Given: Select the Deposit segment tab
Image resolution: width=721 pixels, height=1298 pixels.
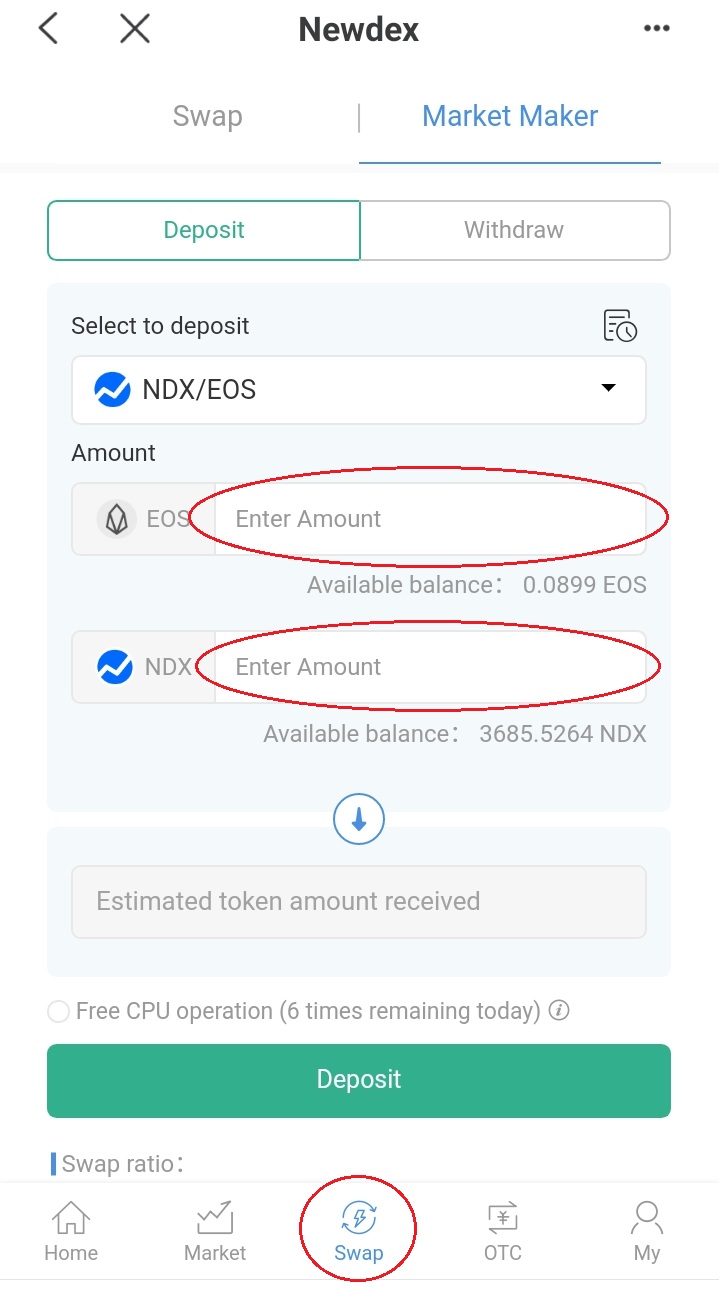Looking at the screenshot, I should click(204, 231).
